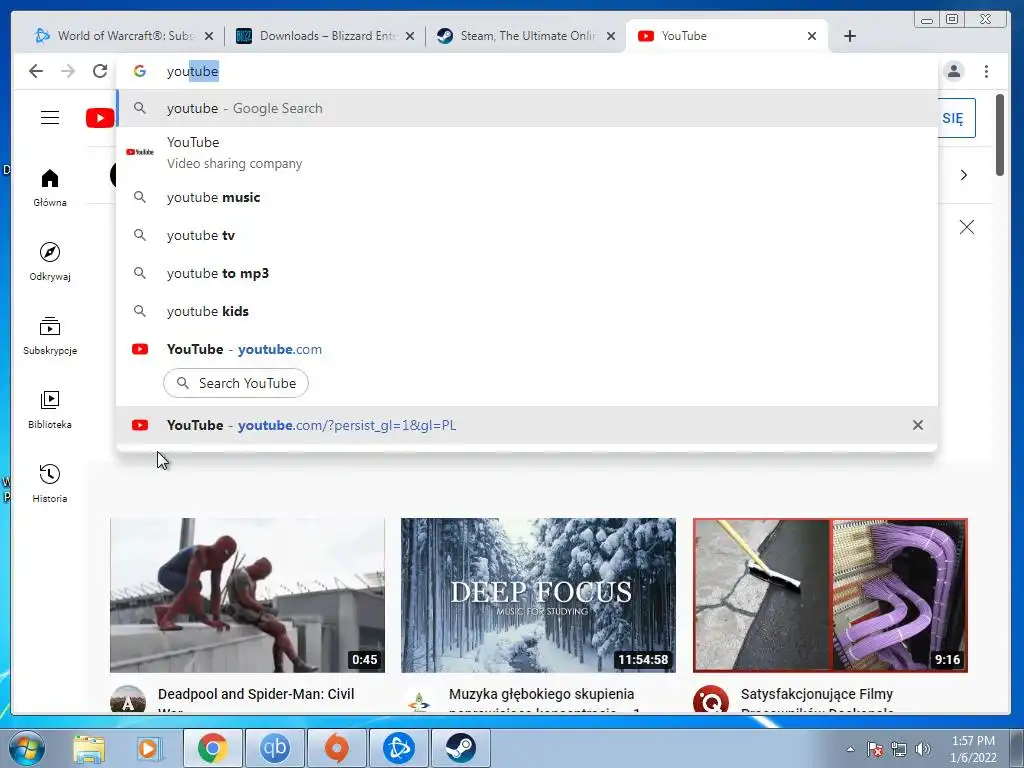Reload the current page

pyautogui.click(x=100, y=71)
